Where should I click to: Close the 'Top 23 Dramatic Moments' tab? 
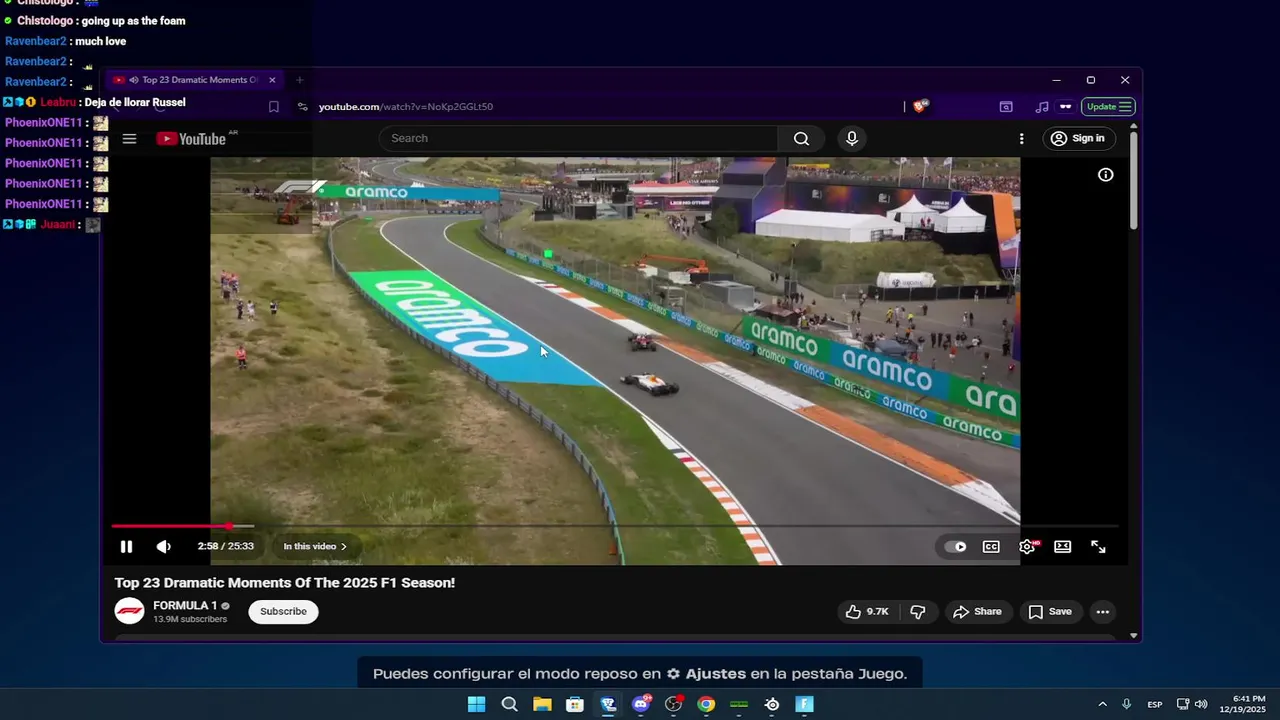click(272, 80)
